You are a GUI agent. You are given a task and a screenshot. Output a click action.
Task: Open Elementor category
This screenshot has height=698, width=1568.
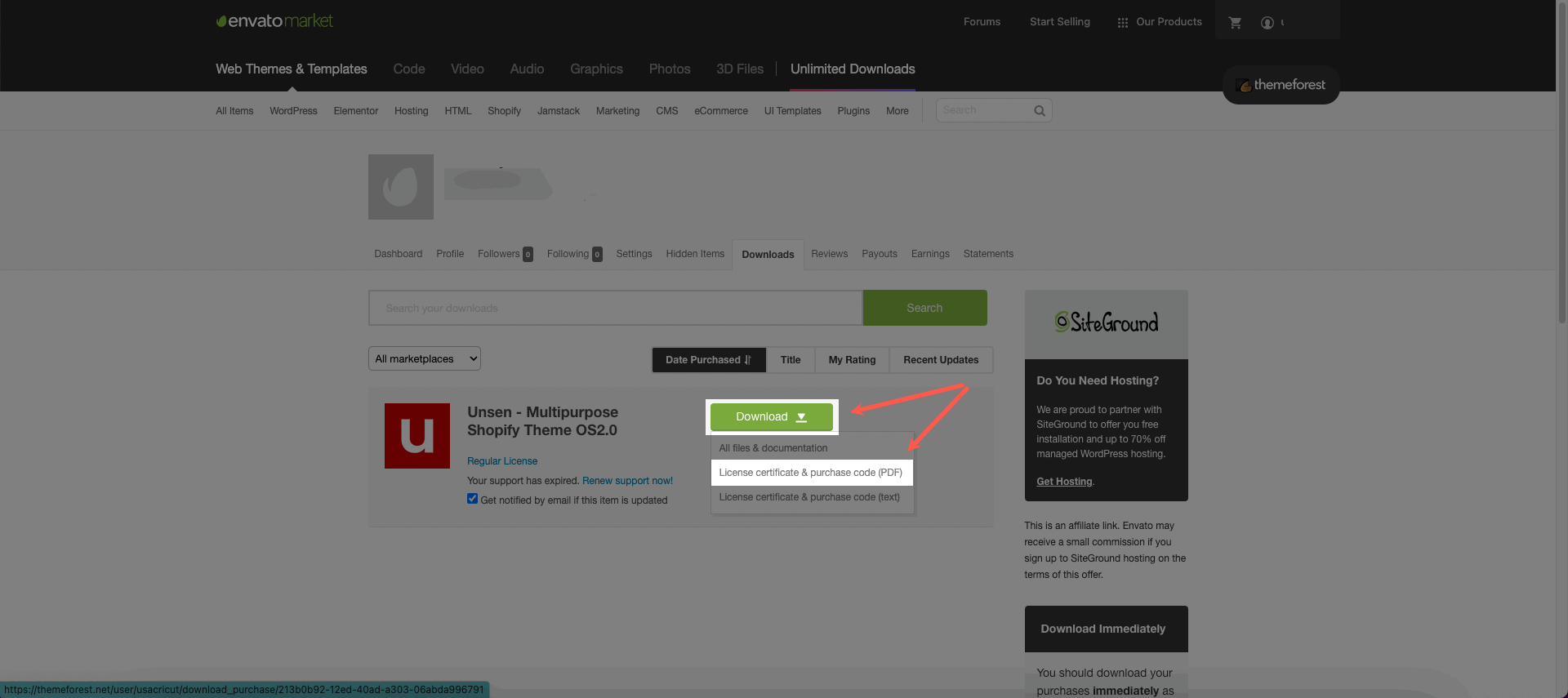(x=356, y=111)
